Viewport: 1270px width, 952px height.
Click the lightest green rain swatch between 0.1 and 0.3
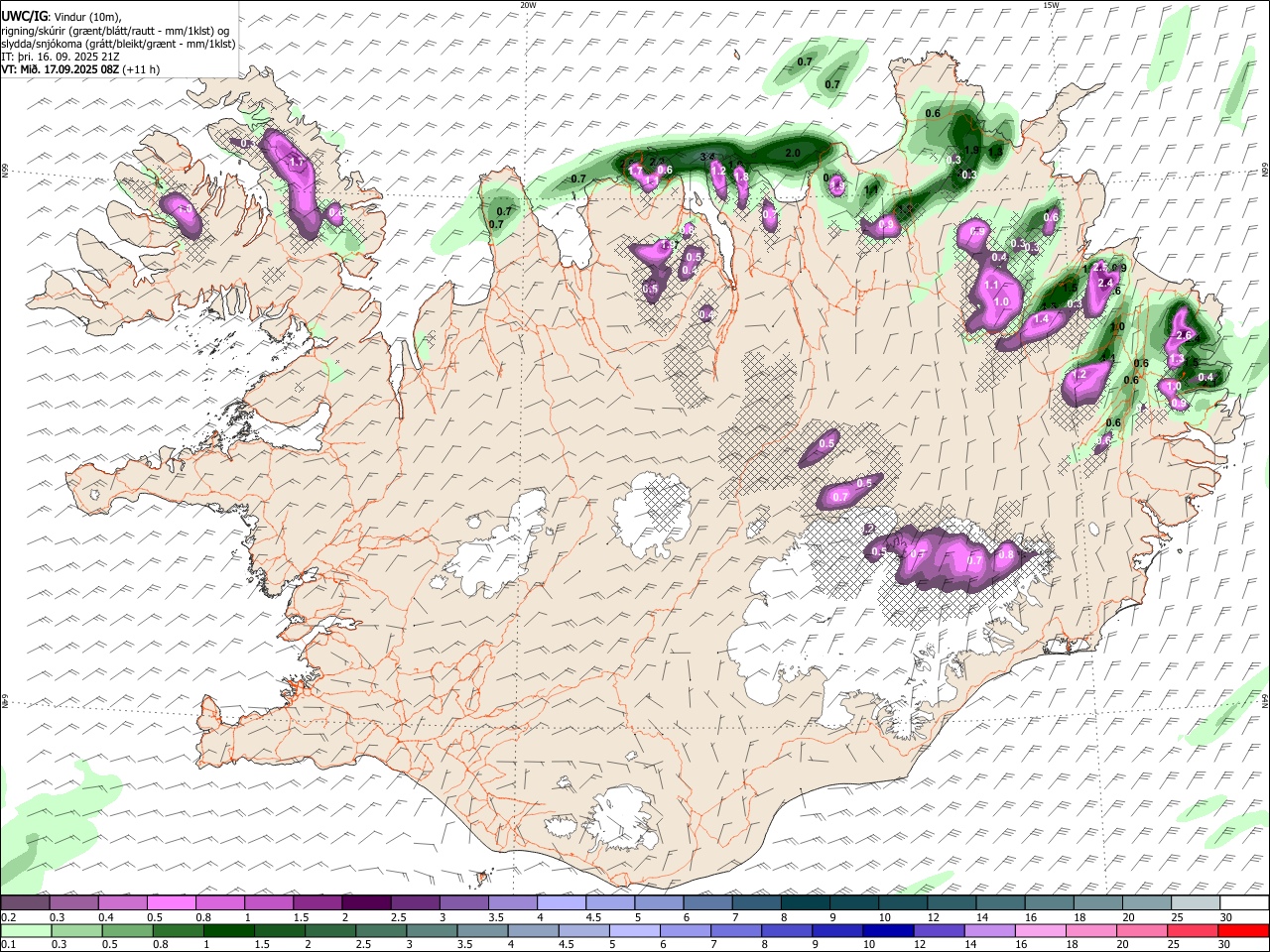(x=26, y=930)
